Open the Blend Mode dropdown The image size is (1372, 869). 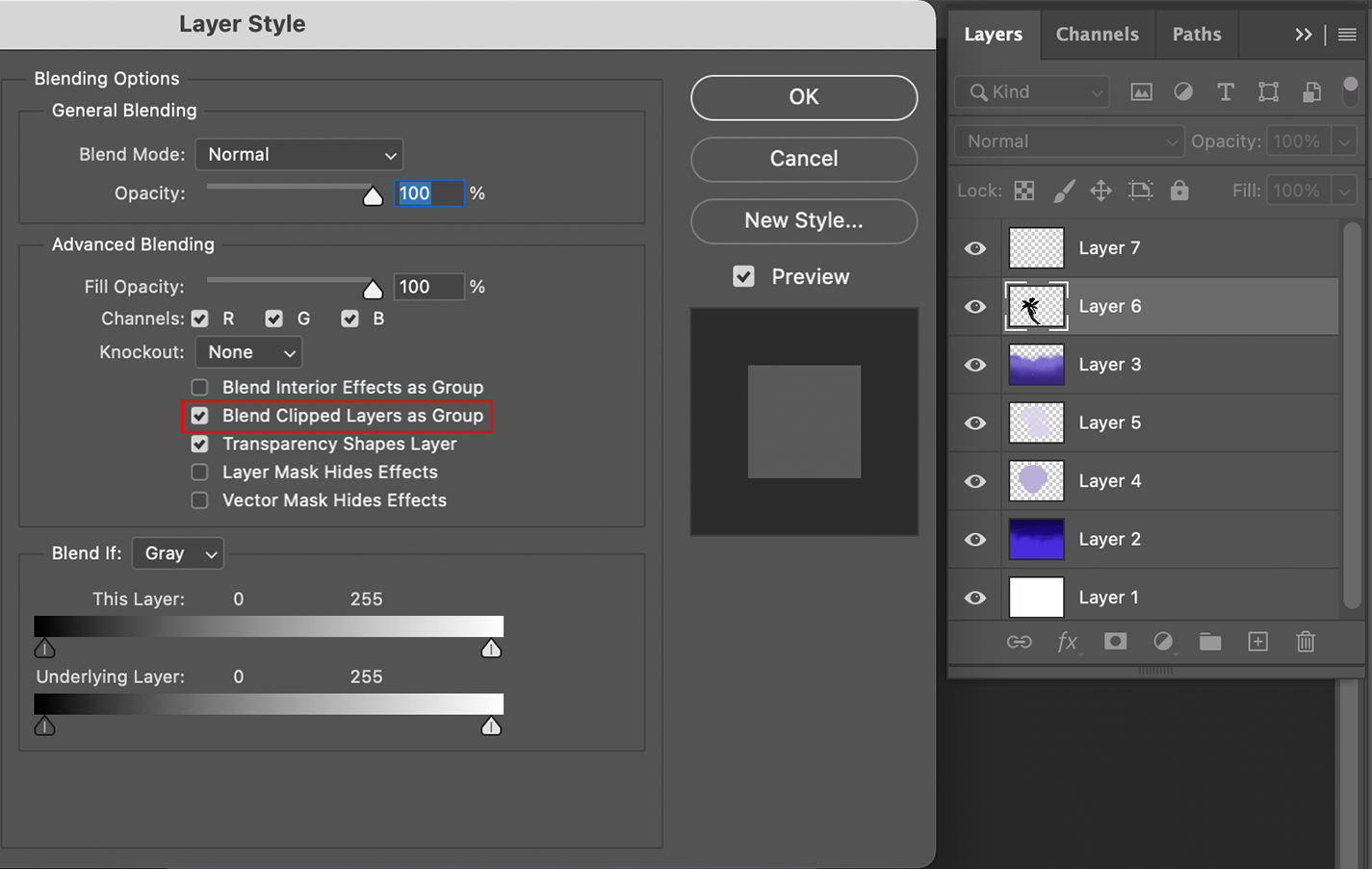coord(298,154)
